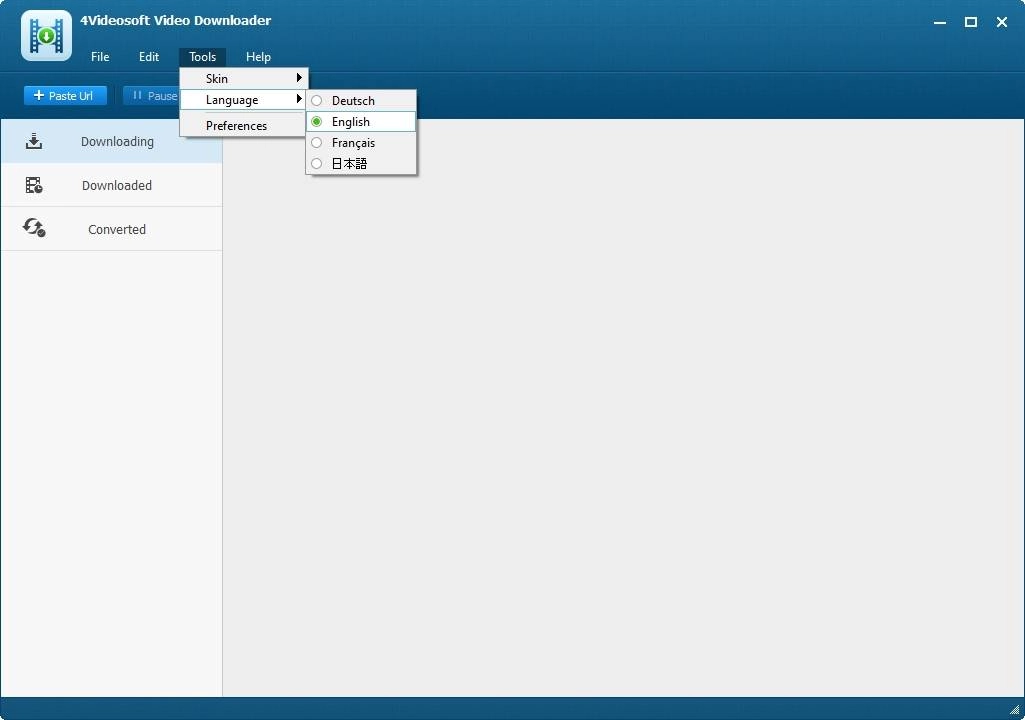Image resolution: width=1025 pixels, height=720 pixels.
Task: Open the File menu
Action: click(x=100, y=57)
